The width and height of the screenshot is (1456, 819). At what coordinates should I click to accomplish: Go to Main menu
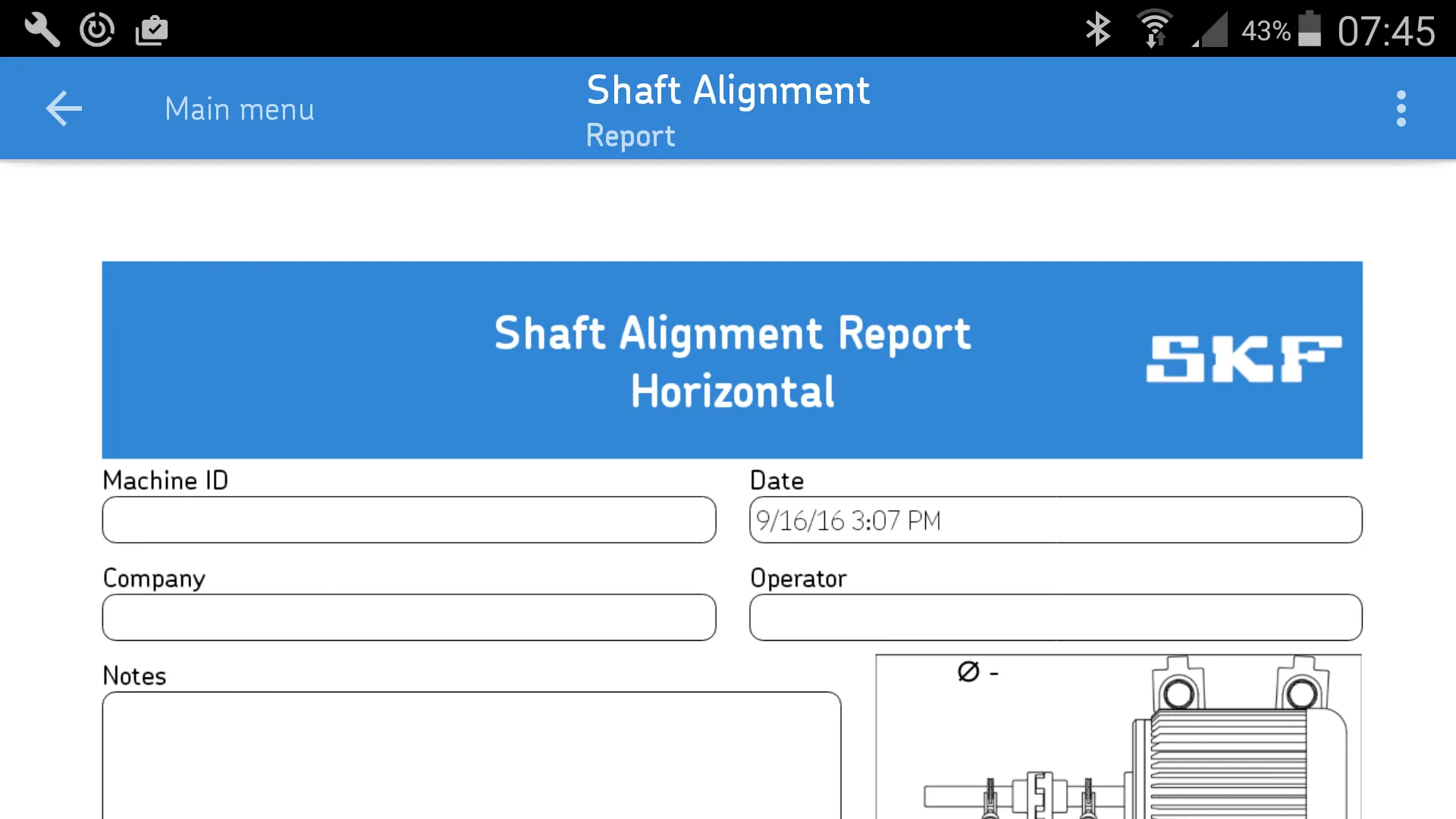pos(240,109)
